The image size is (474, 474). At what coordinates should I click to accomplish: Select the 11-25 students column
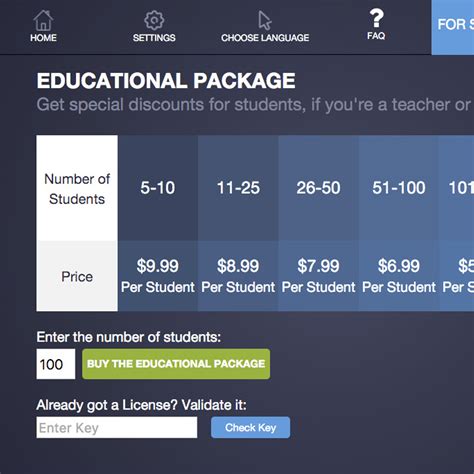[238, 188]
